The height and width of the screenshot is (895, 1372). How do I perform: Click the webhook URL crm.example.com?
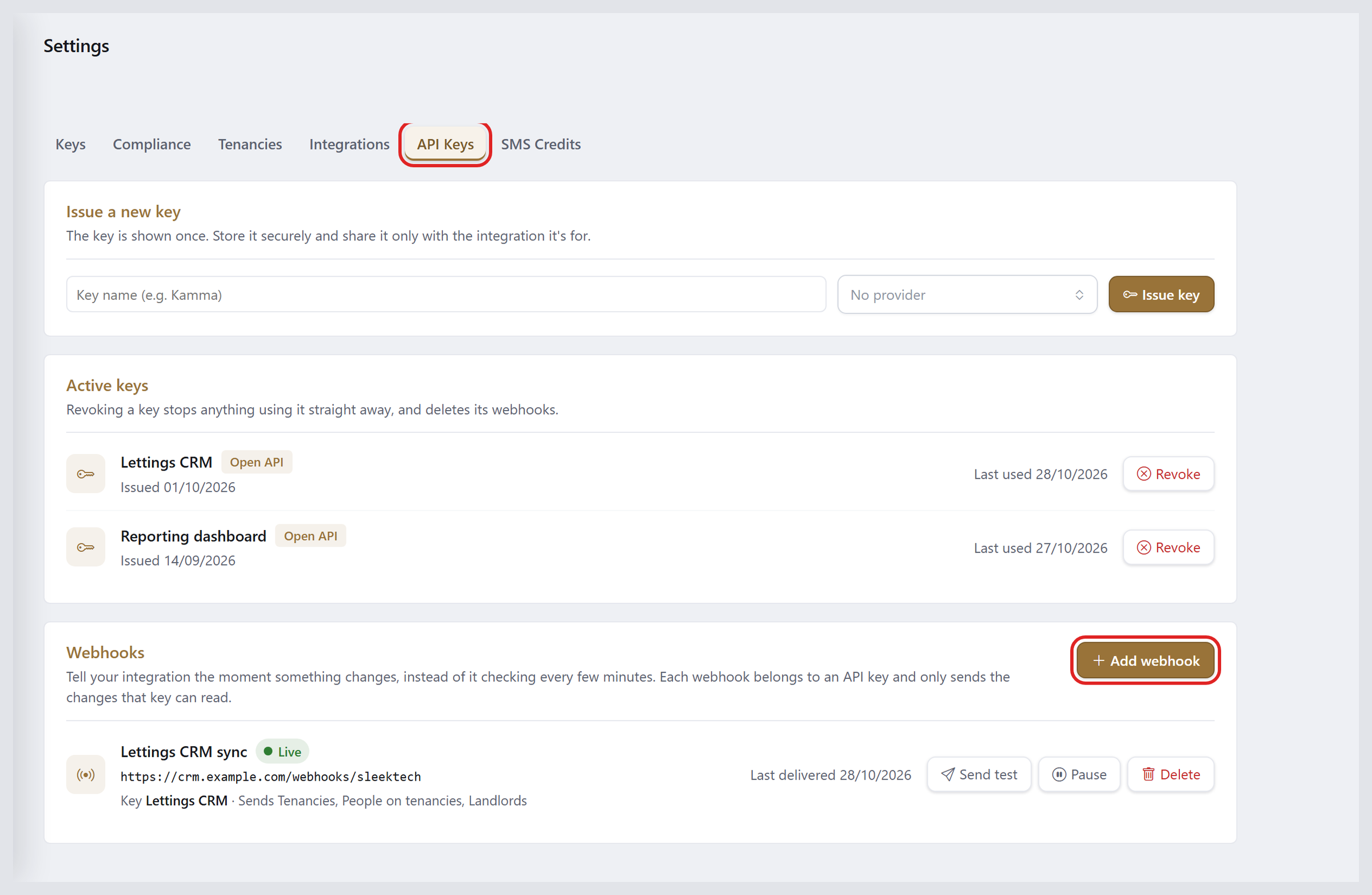[x=270, y=776]
